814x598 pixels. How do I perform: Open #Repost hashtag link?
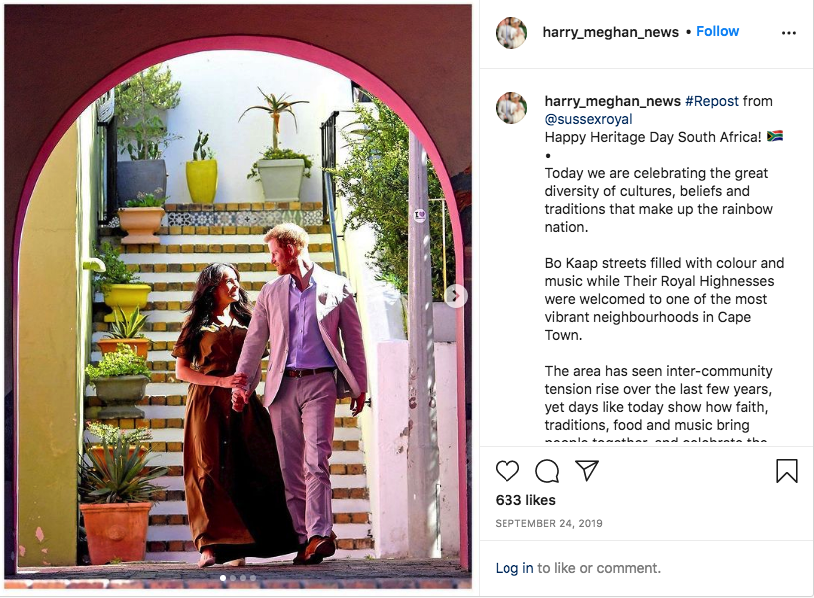(711, 101)
